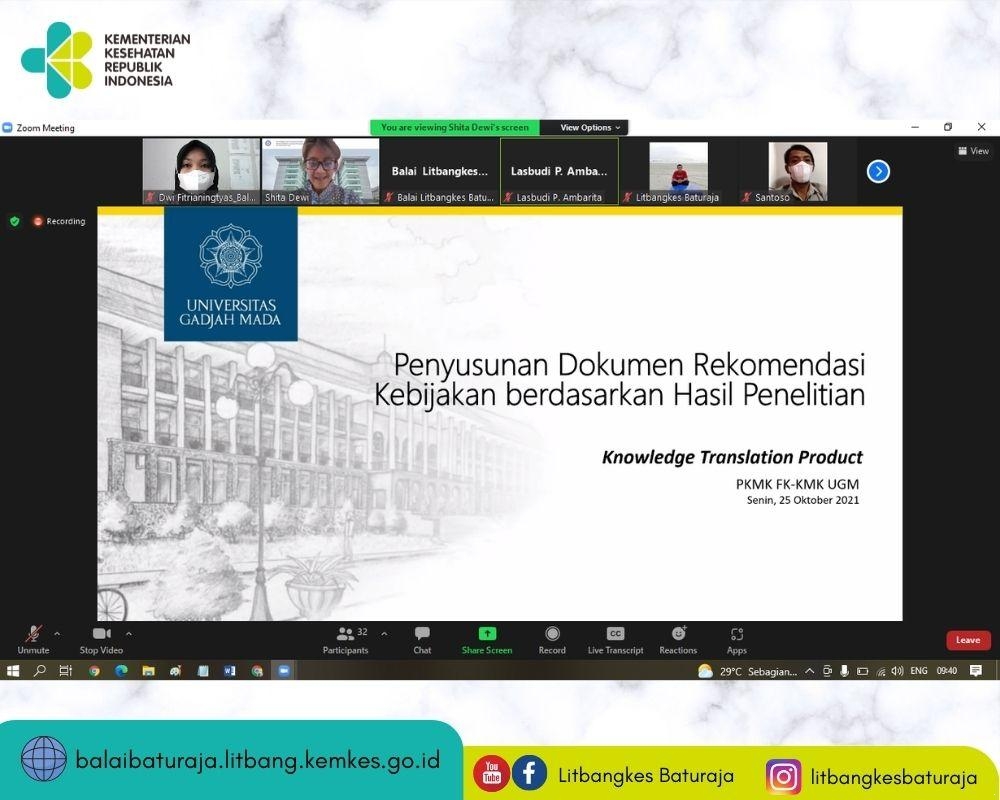
Task: Unmute the microphone in Zoom
Action: (33, 636)
